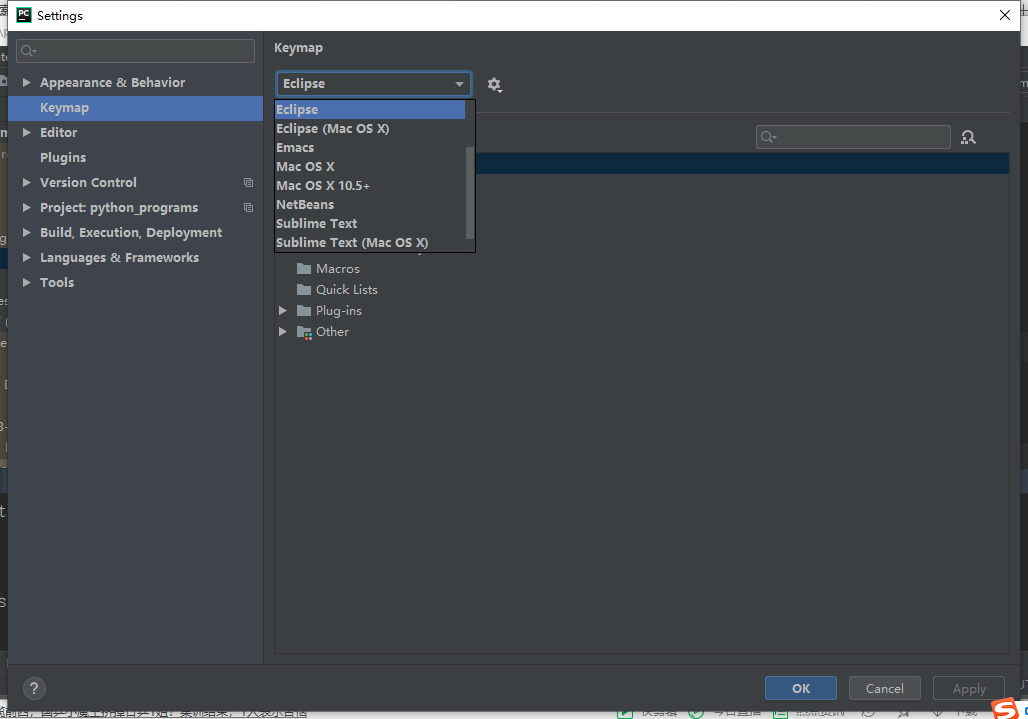This screenshot has height=719, width=1028.
Task: Click the Apply button
Action: point(969,688)
